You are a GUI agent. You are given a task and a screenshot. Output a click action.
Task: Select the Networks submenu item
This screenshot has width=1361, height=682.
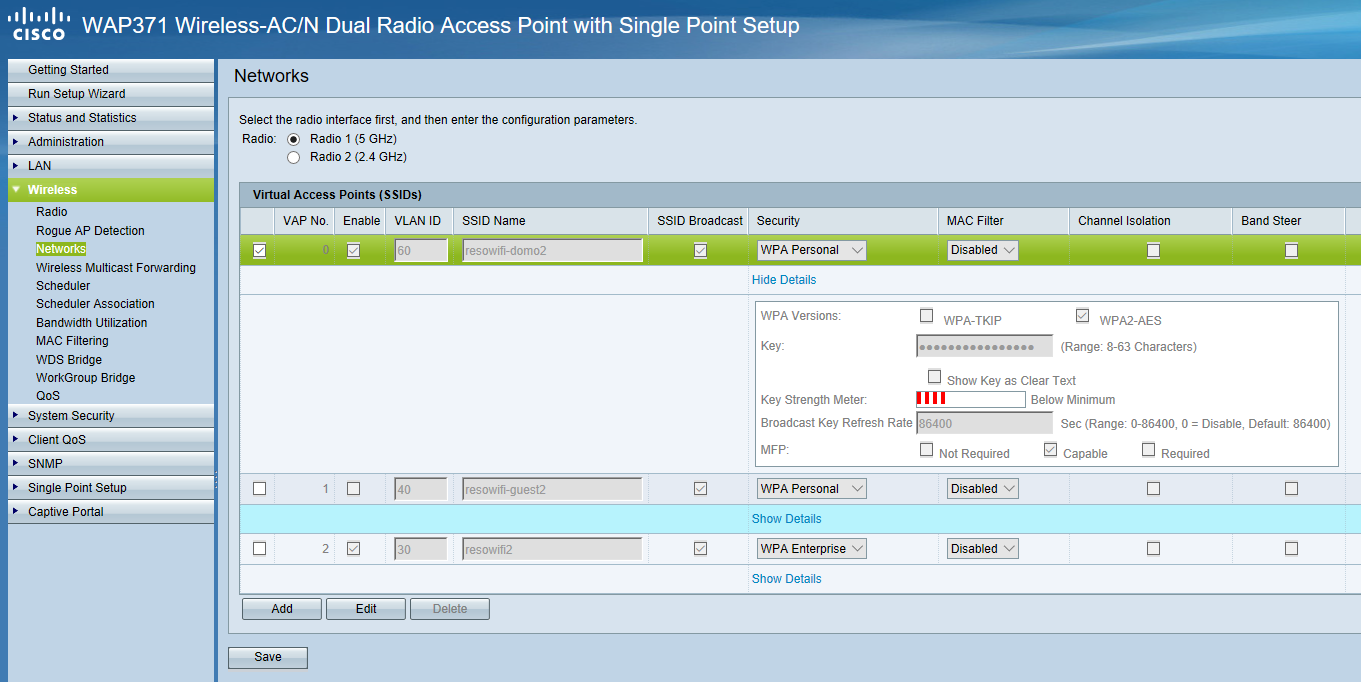click(x=61, y=249)
